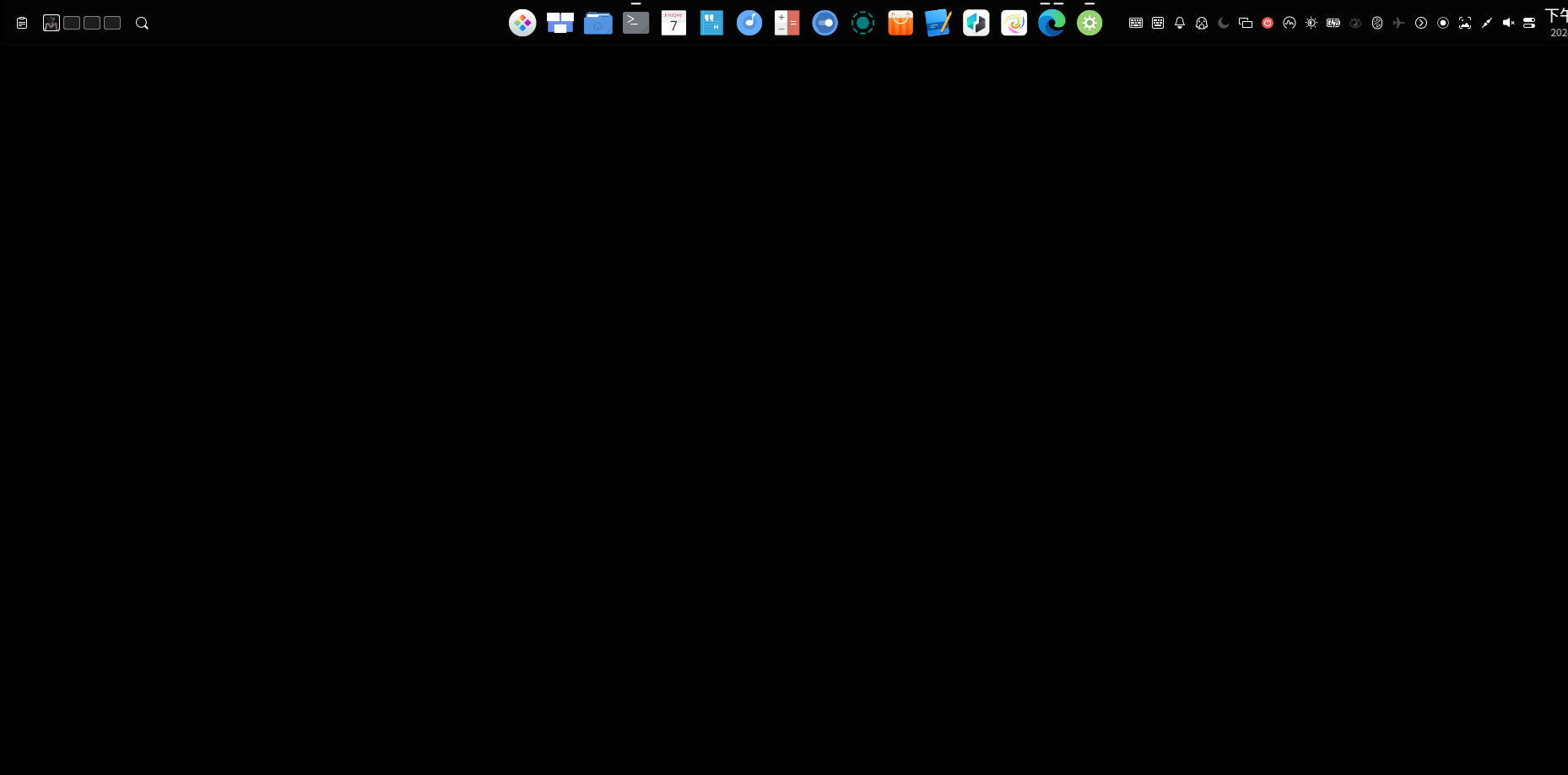Open the multitasking view icon
The width and height of the screenshot is (1568, 775).
[x=560, y=23]
